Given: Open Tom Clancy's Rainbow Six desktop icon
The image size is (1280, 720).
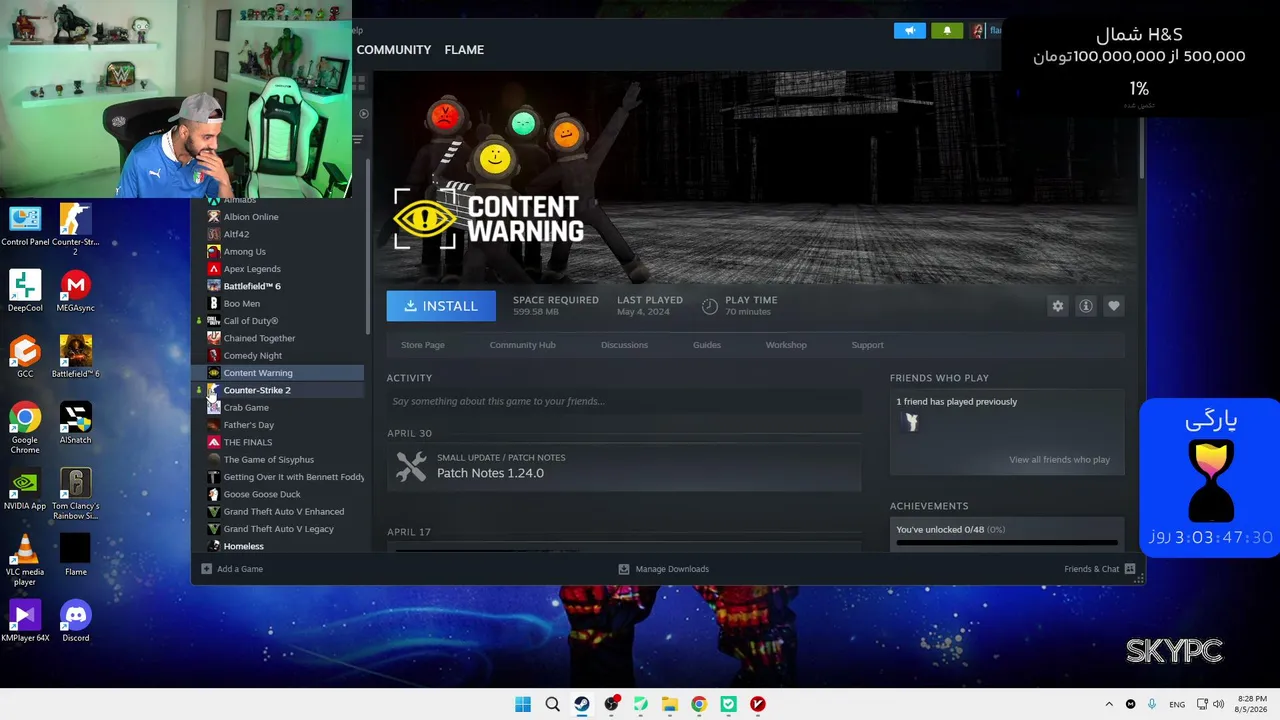Looking at the screenshot, I should point(75,492).
